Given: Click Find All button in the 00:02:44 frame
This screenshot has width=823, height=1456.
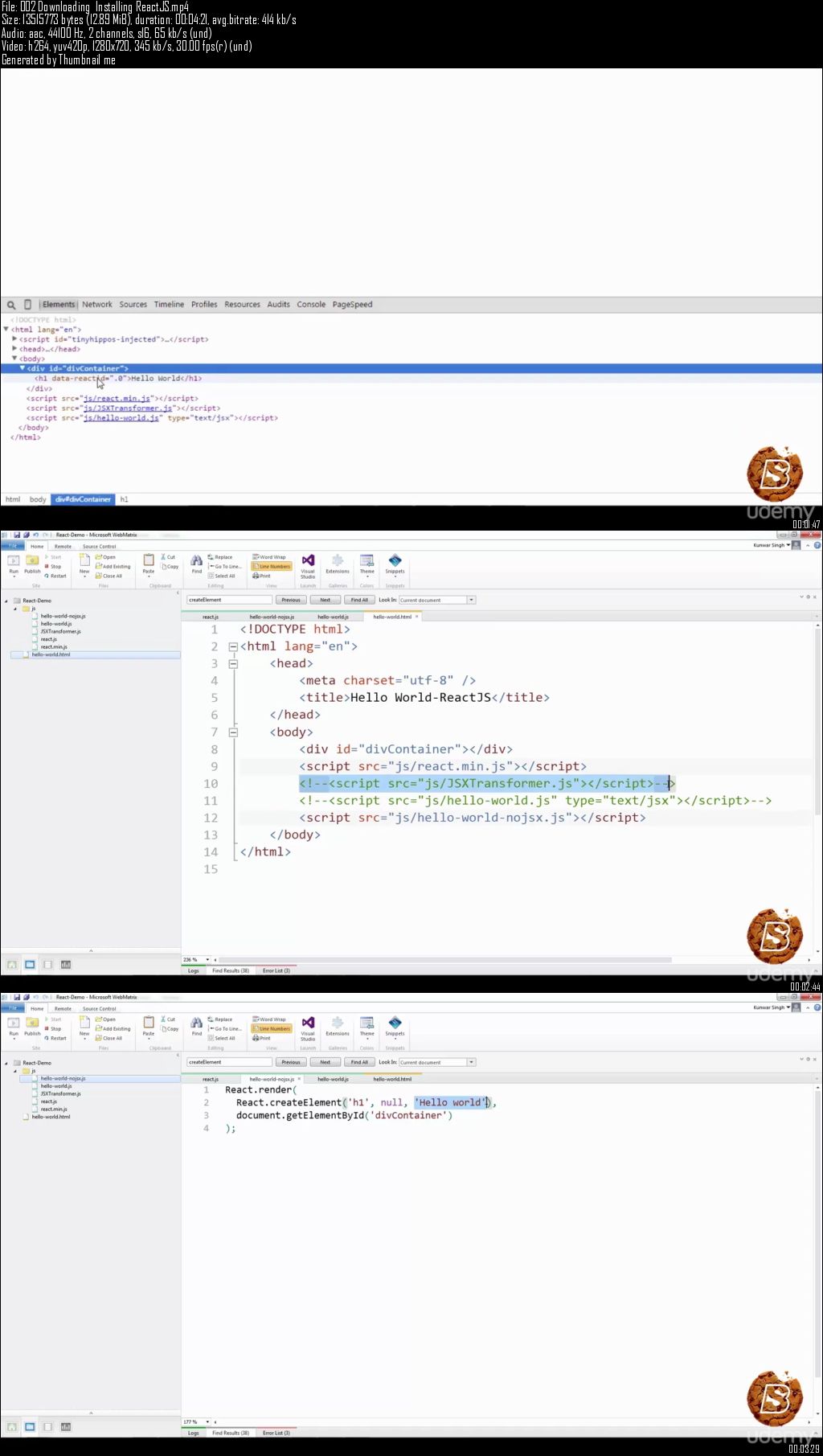Looking at the screenshot, I should click(359, 600).
